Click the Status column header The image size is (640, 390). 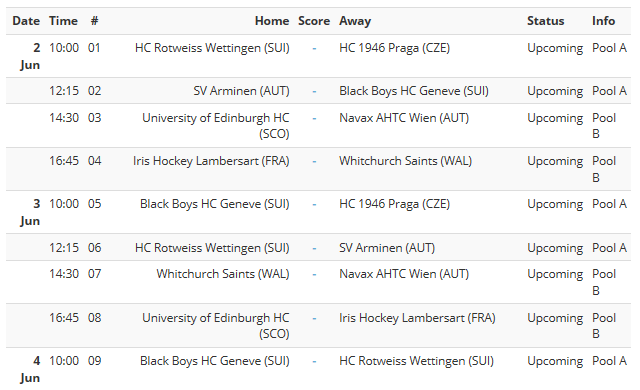pos(545,21)
